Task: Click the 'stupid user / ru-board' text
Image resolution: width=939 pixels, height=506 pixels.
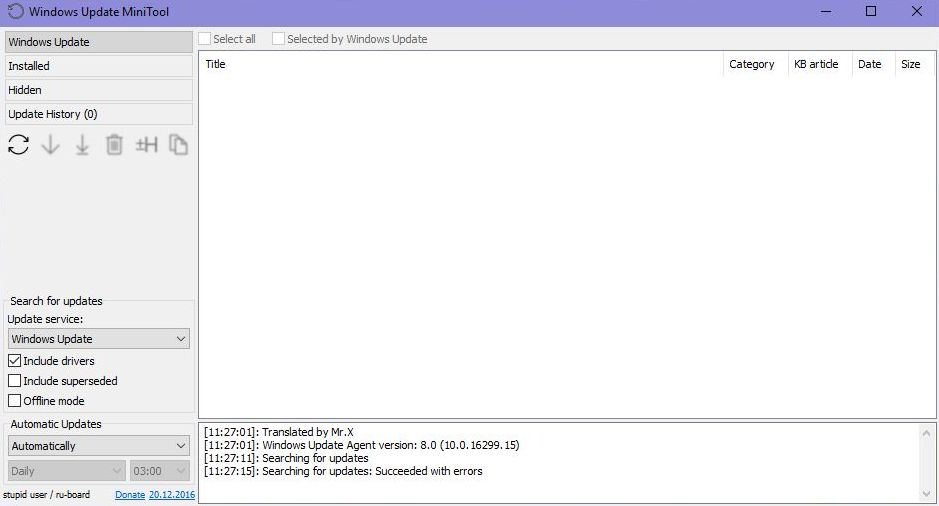Action: click(x=47, y=495)
